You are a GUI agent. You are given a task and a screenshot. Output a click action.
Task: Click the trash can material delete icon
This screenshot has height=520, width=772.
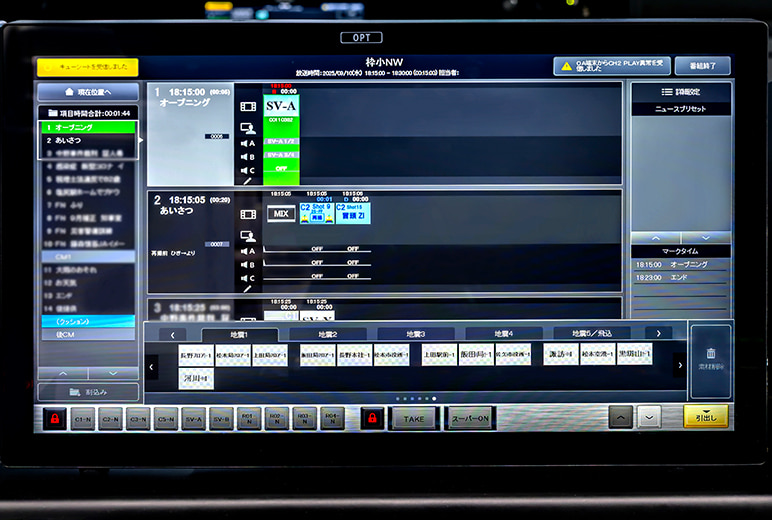point(710,355)
